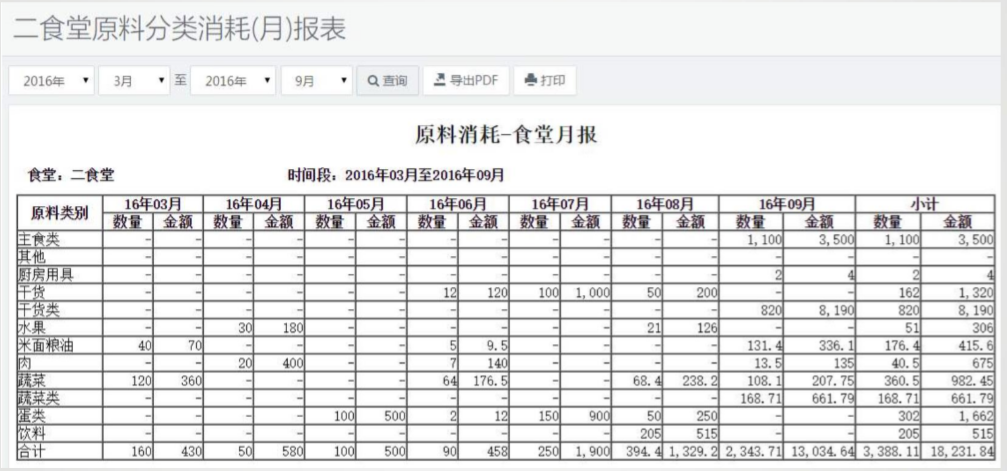
Task: Select the 饮料 row label
Action: (x=31, y=433)
